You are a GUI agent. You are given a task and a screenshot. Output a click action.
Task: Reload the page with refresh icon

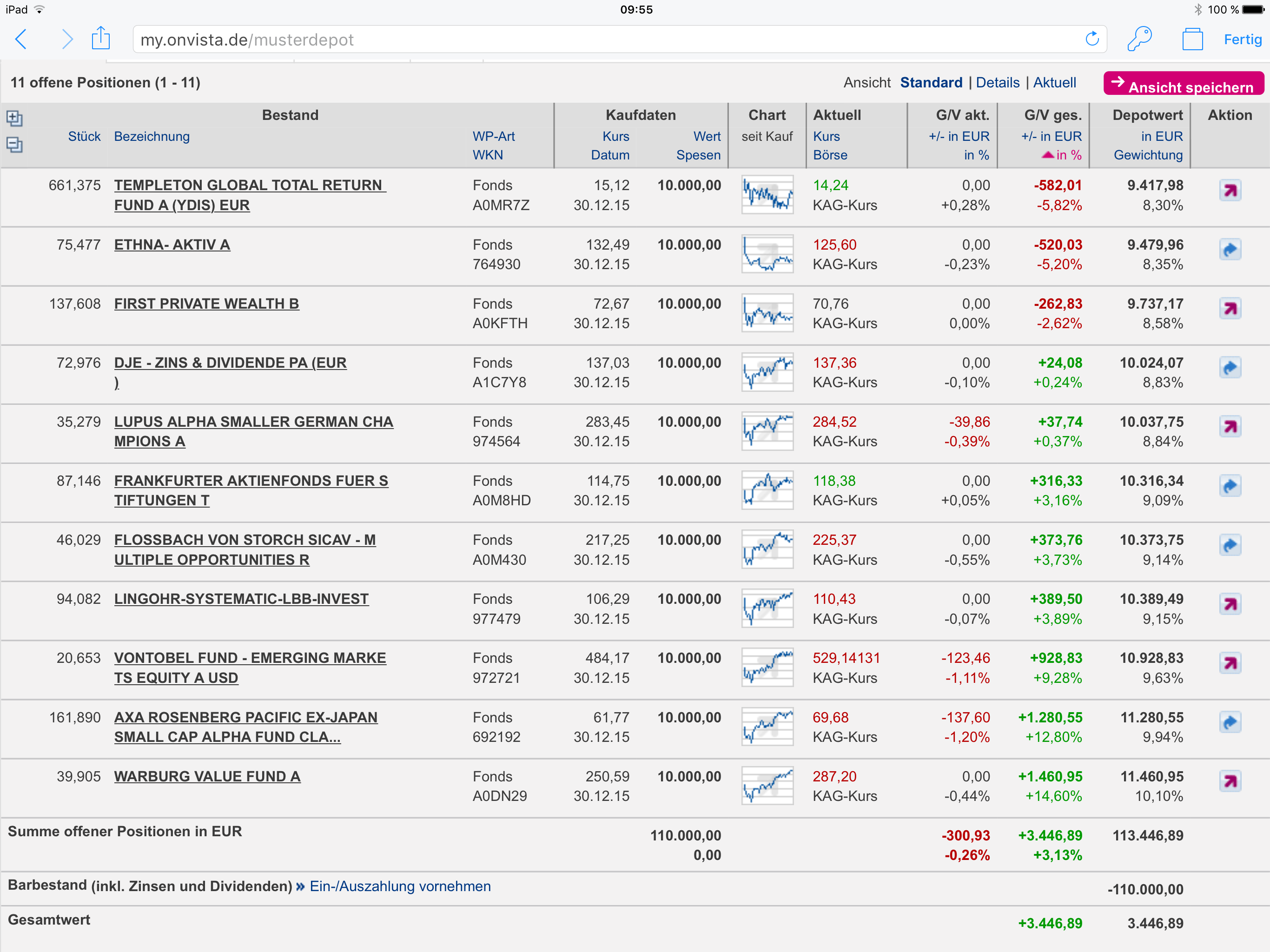(x=1091, y=39)
